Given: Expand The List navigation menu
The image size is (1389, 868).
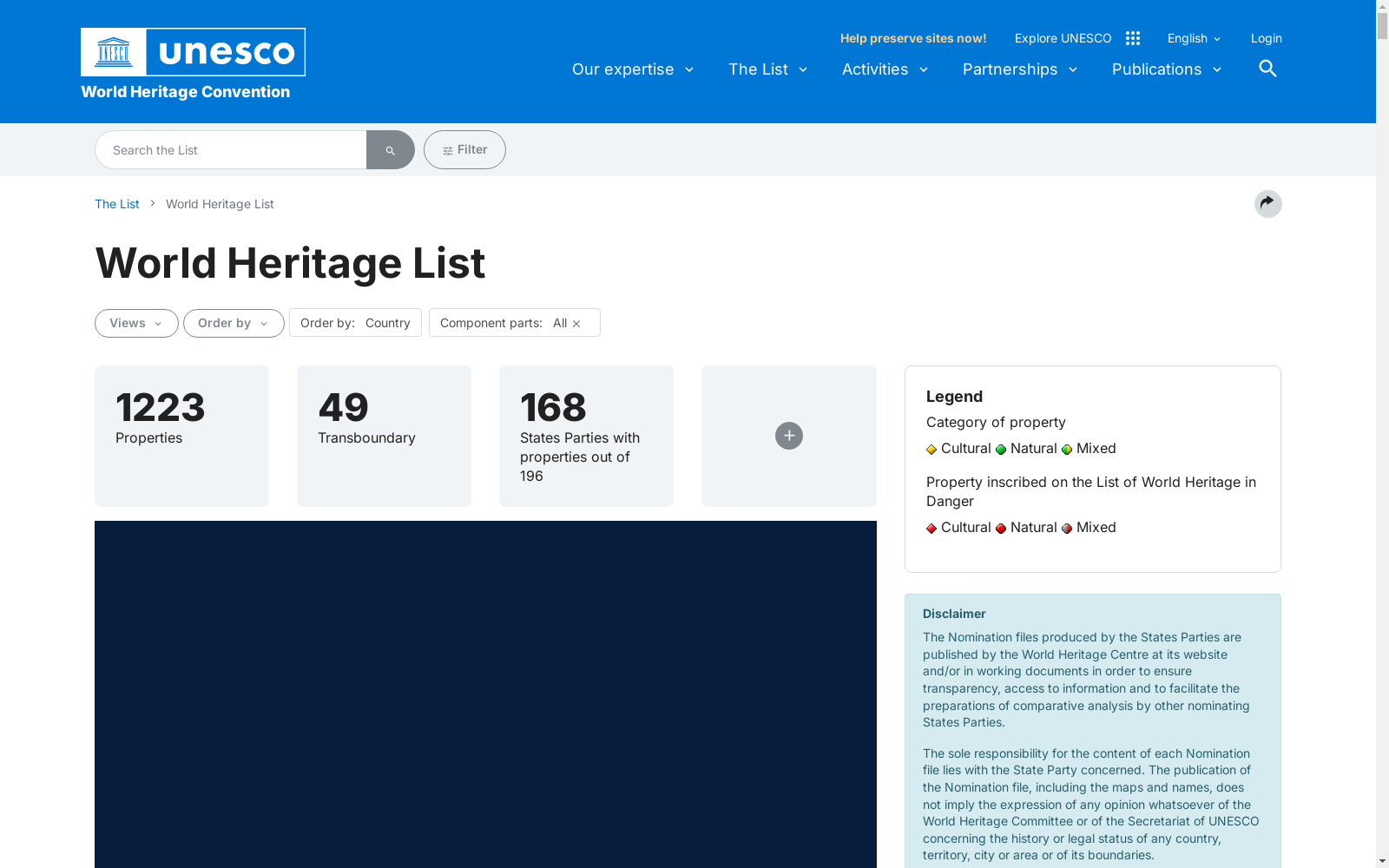Looking at the screenshot, I should 768,69.
